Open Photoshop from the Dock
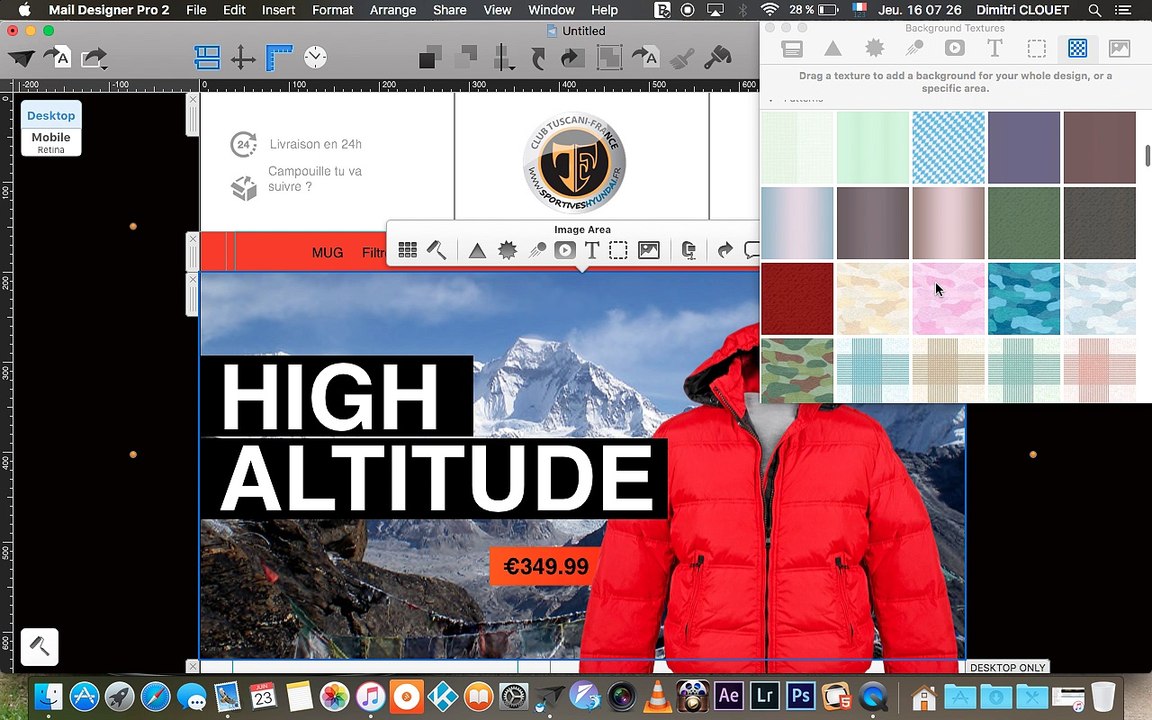 (800, 695)
